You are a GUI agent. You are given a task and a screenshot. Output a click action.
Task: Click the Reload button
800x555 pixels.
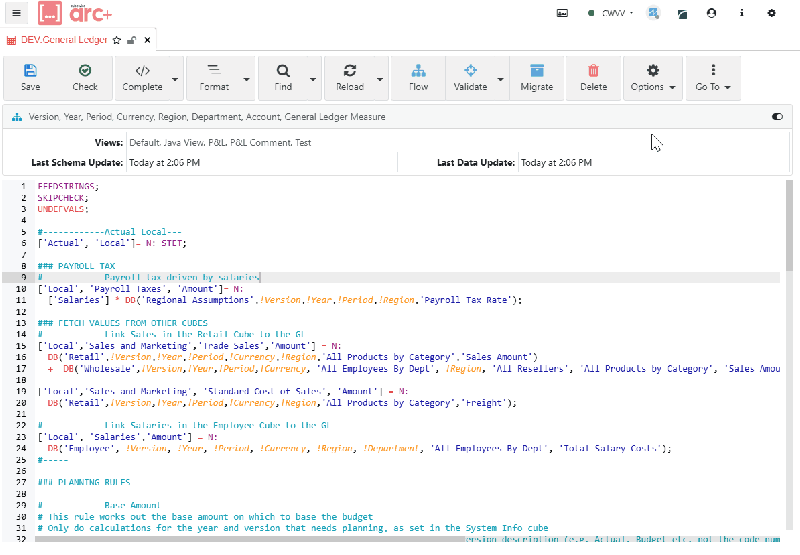pyautogui.click(x=349, y=78)
